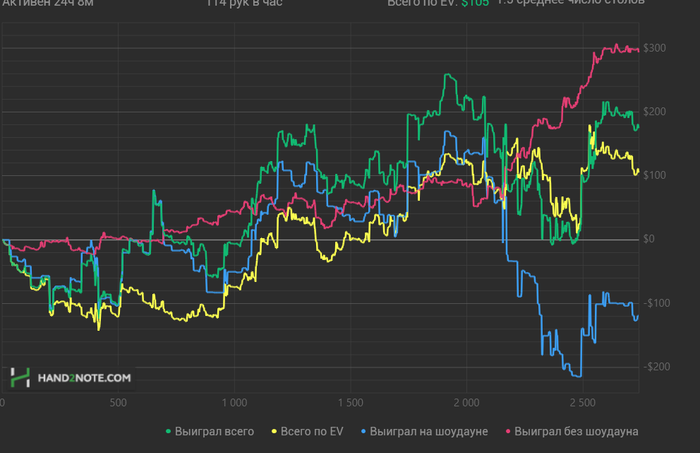Hide the Выиграл без шоудауна series label
The height and width of the screenshot is (453, 700).
tap(576, 432)
